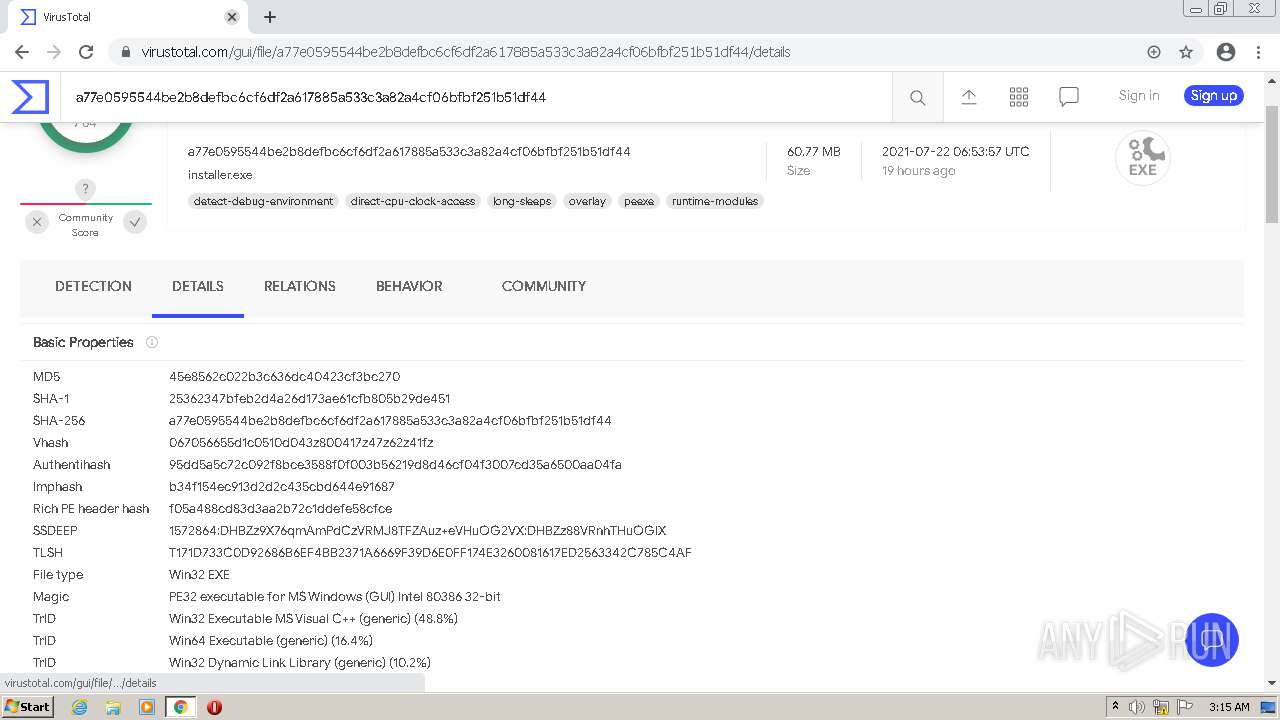The image size is (1280, 720).
Task: Open the upload file icon
Action: [968, 97]
